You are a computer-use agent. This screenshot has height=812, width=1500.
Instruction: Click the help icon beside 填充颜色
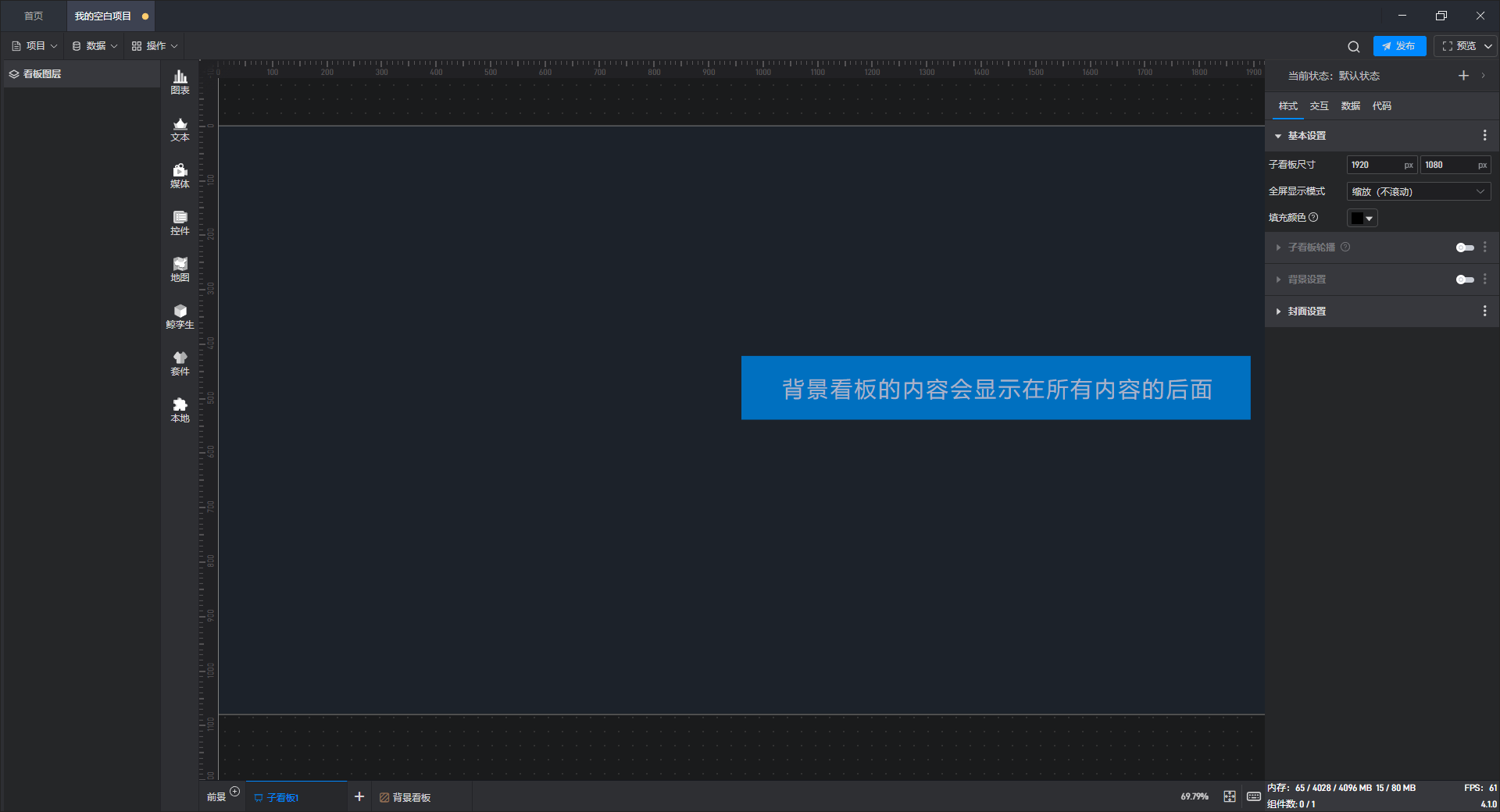click(1313, 218)
